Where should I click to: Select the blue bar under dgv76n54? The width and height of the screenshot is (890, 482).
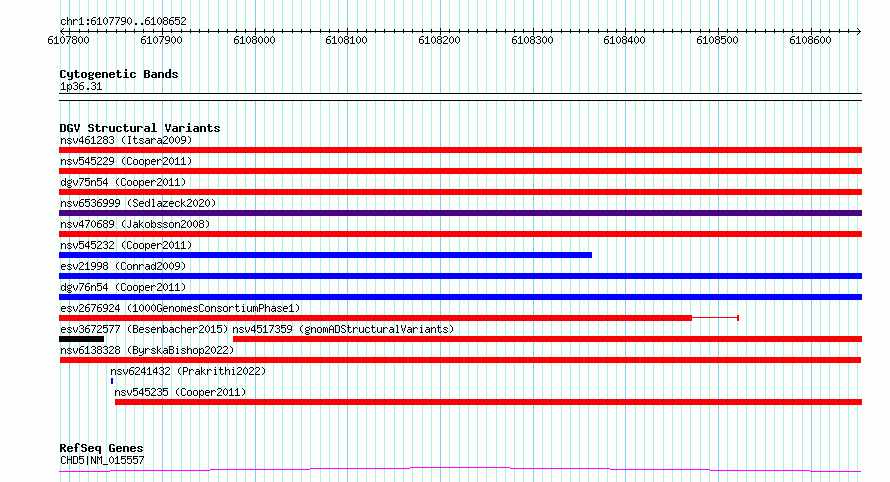click(460, 297)
